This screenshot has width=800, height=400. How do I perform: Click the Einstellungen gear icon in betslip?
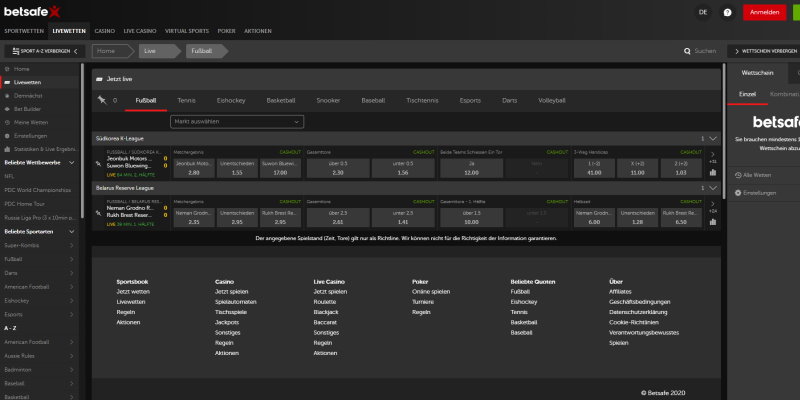click(738, 193)
